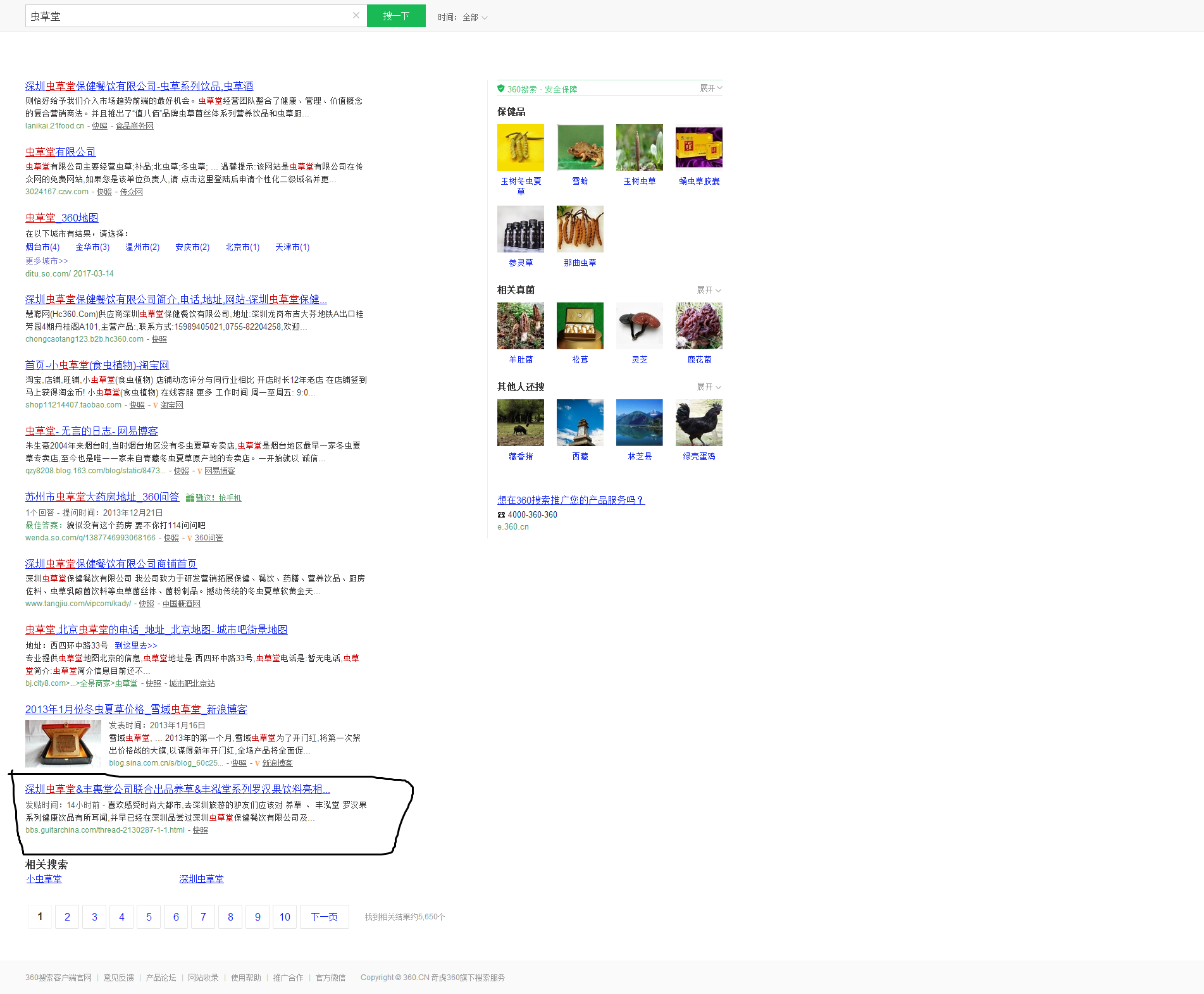The height and width of the screenshot is (994, 1204).
Task: Open the 藏香猪 thumbnail image
Action: click(521, 423)
